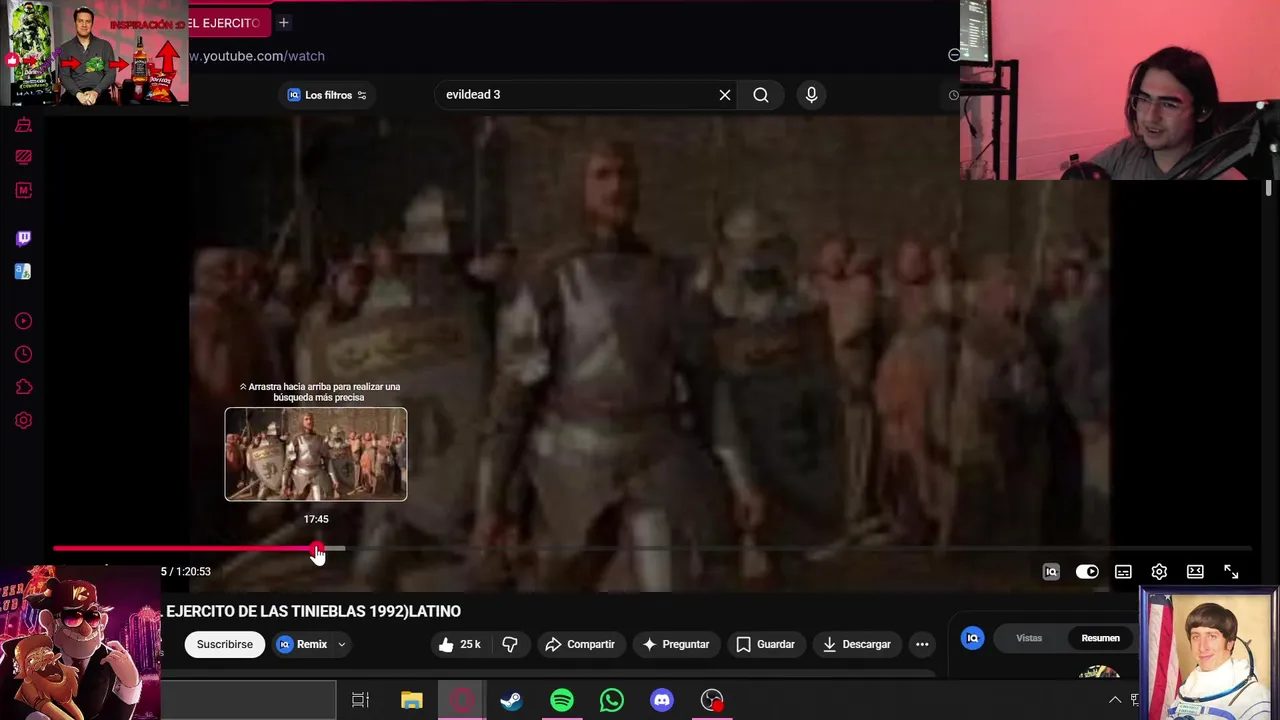The image size is (1280, 720).
Task: Enter fullscreen video mode
Action: pos(1231,572)
